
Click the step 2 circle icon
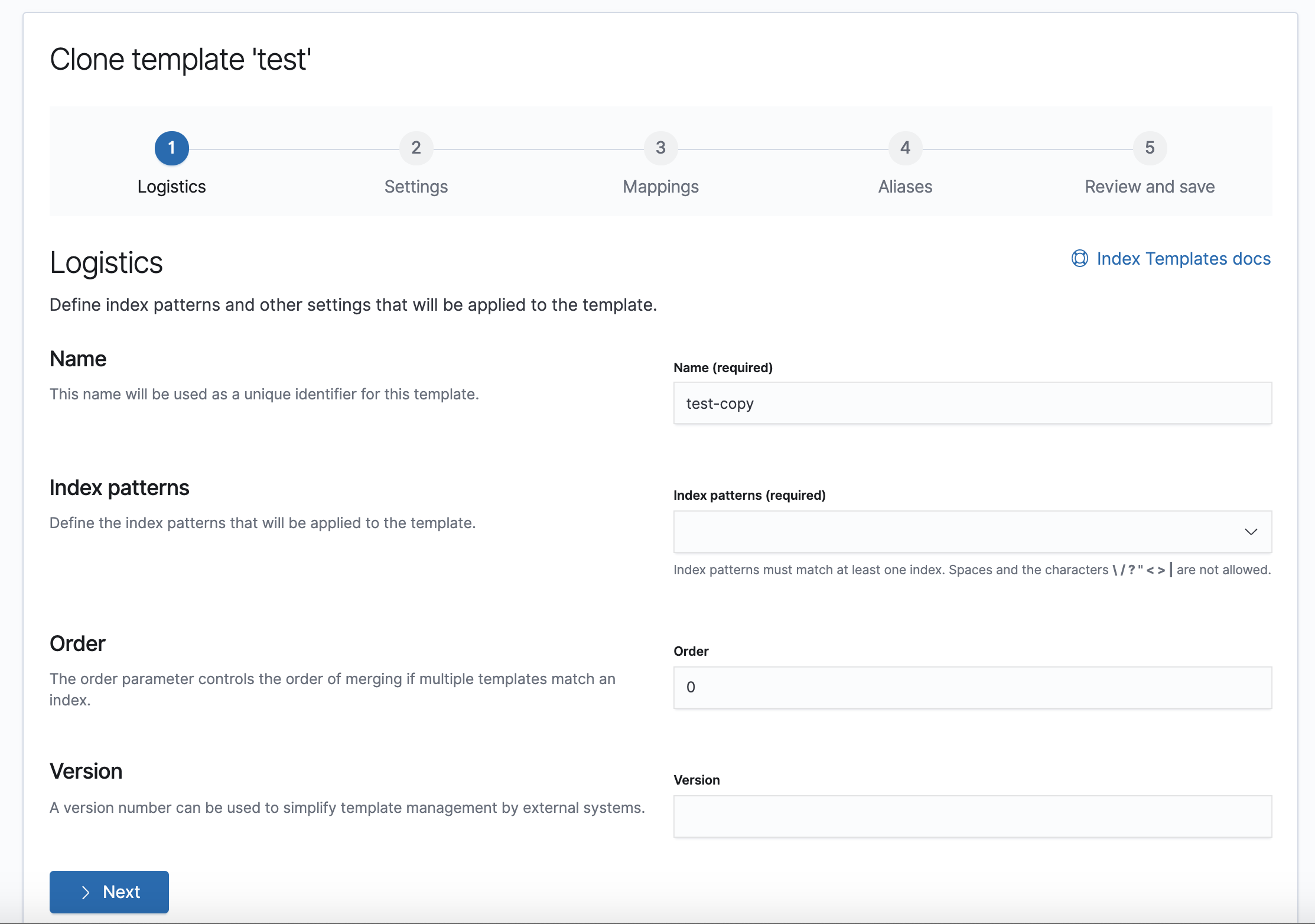[416, 148]
